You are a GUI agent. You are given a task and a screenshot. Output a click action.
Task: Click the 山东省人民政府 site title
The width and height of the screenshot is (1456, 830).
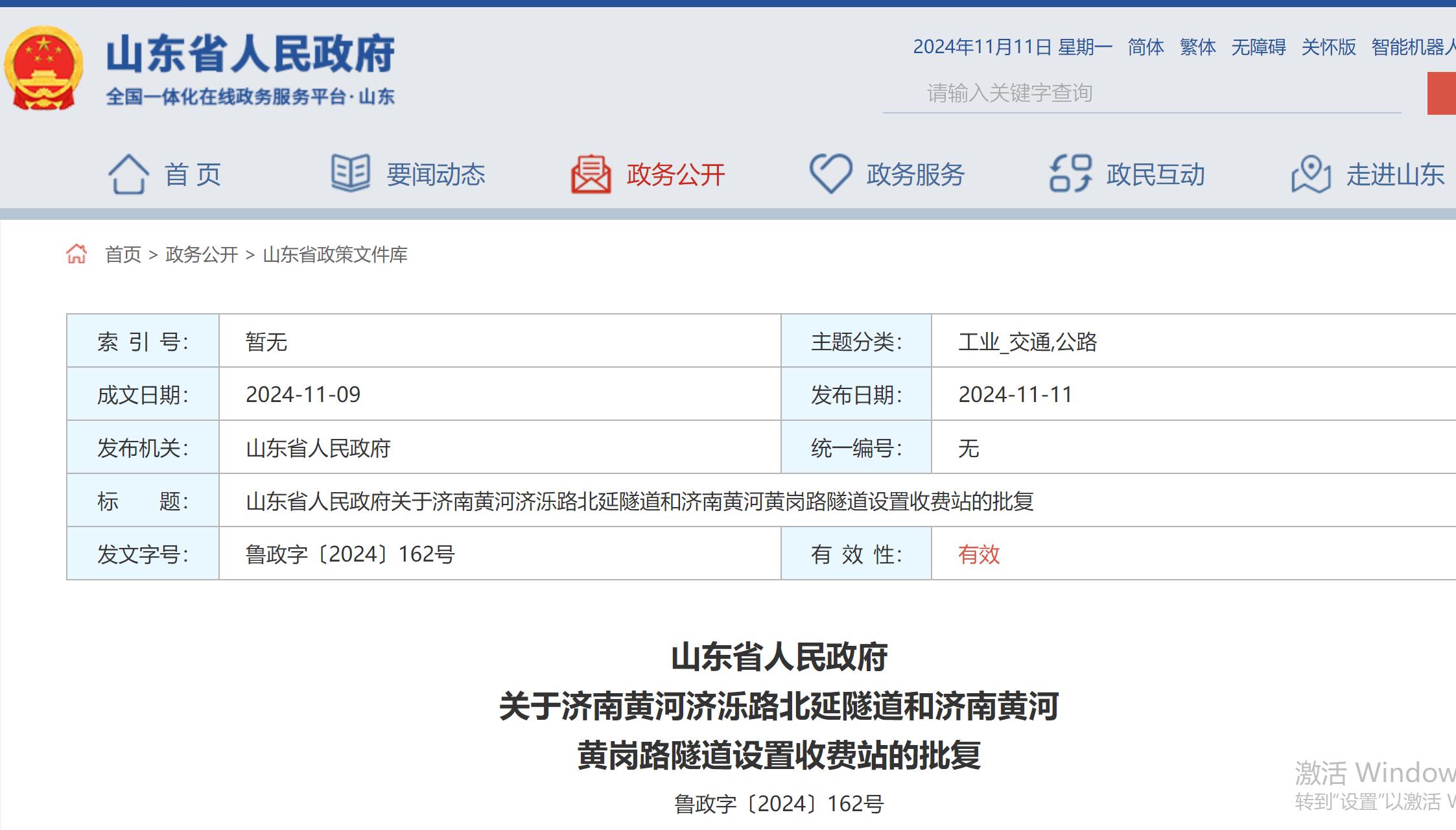click(250, 53)
